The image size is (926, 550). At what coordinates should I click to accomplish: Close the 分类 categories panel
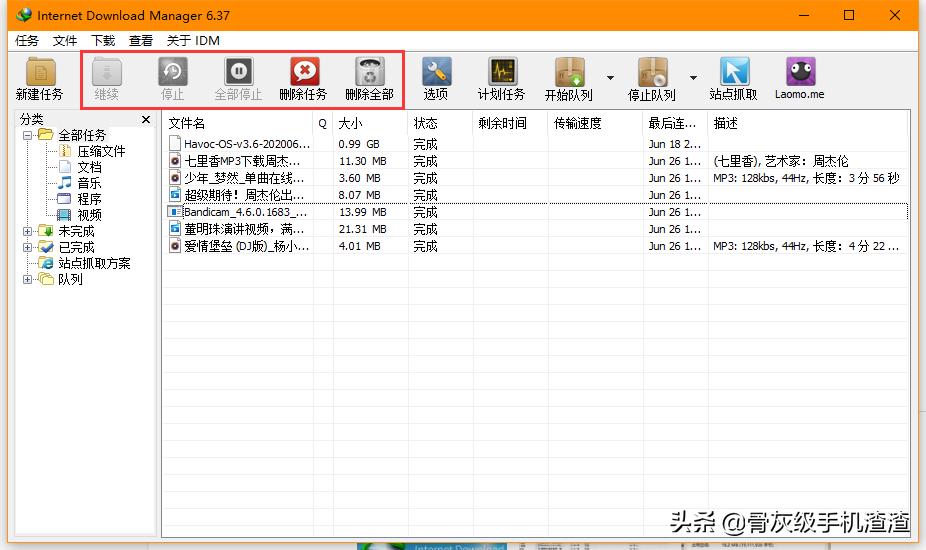coord(146,119)
